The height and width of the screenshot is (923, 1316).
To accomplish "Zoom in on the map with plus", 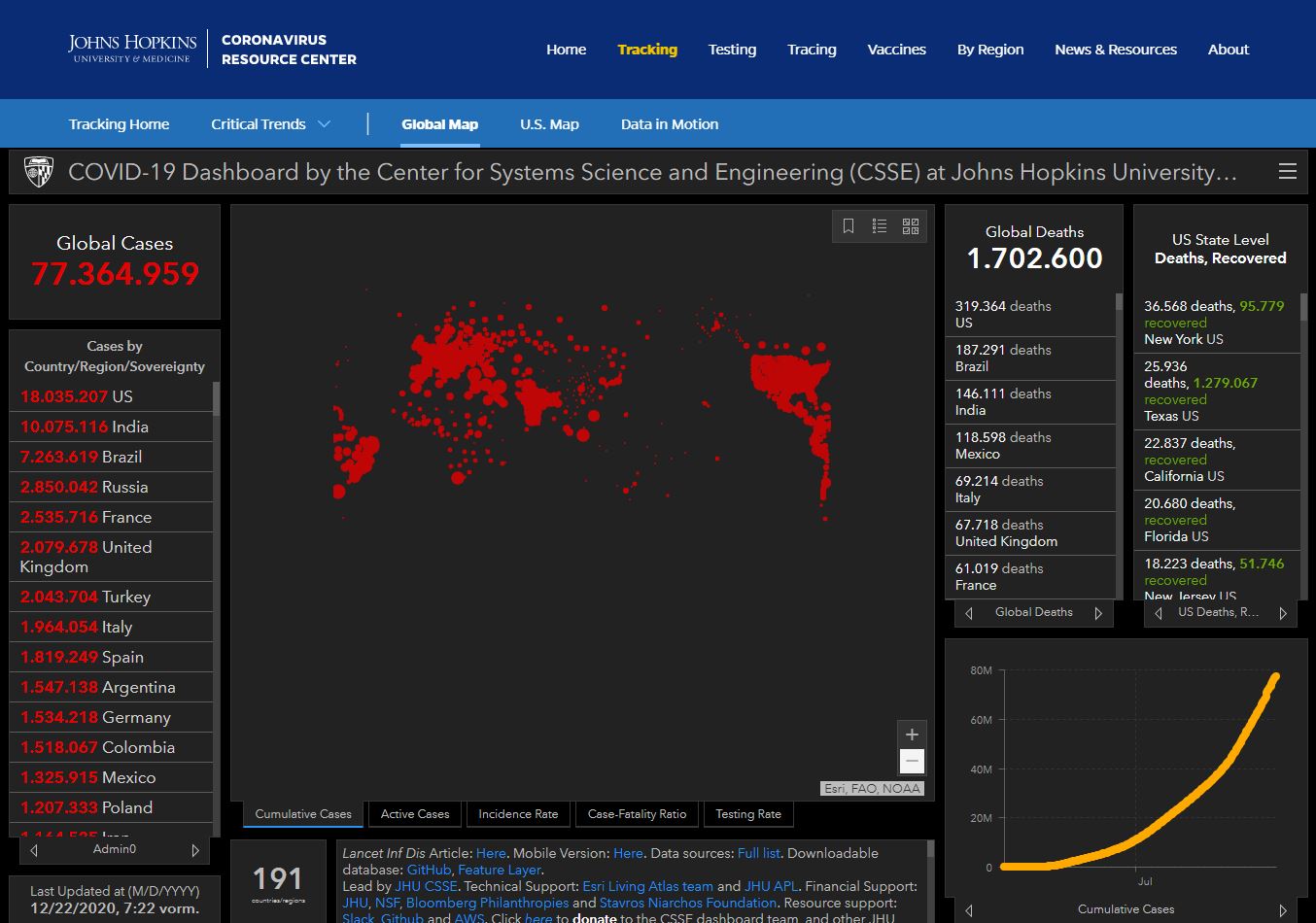I will [x=912, y=735].
